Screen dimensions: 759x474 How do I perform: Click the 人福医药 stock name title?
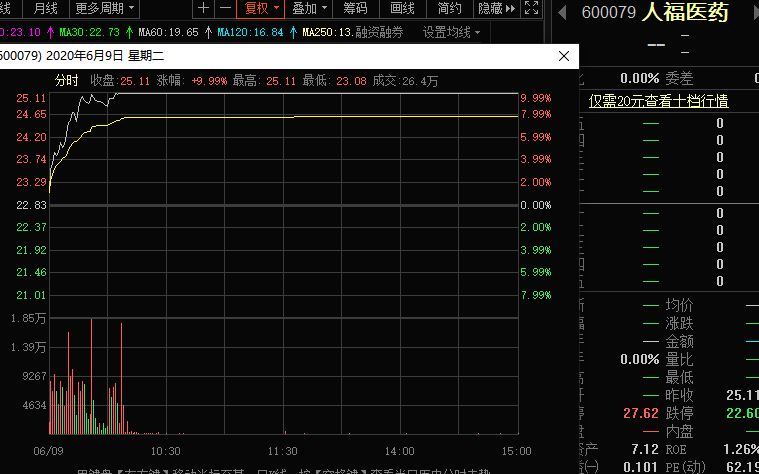pos(685,14)
